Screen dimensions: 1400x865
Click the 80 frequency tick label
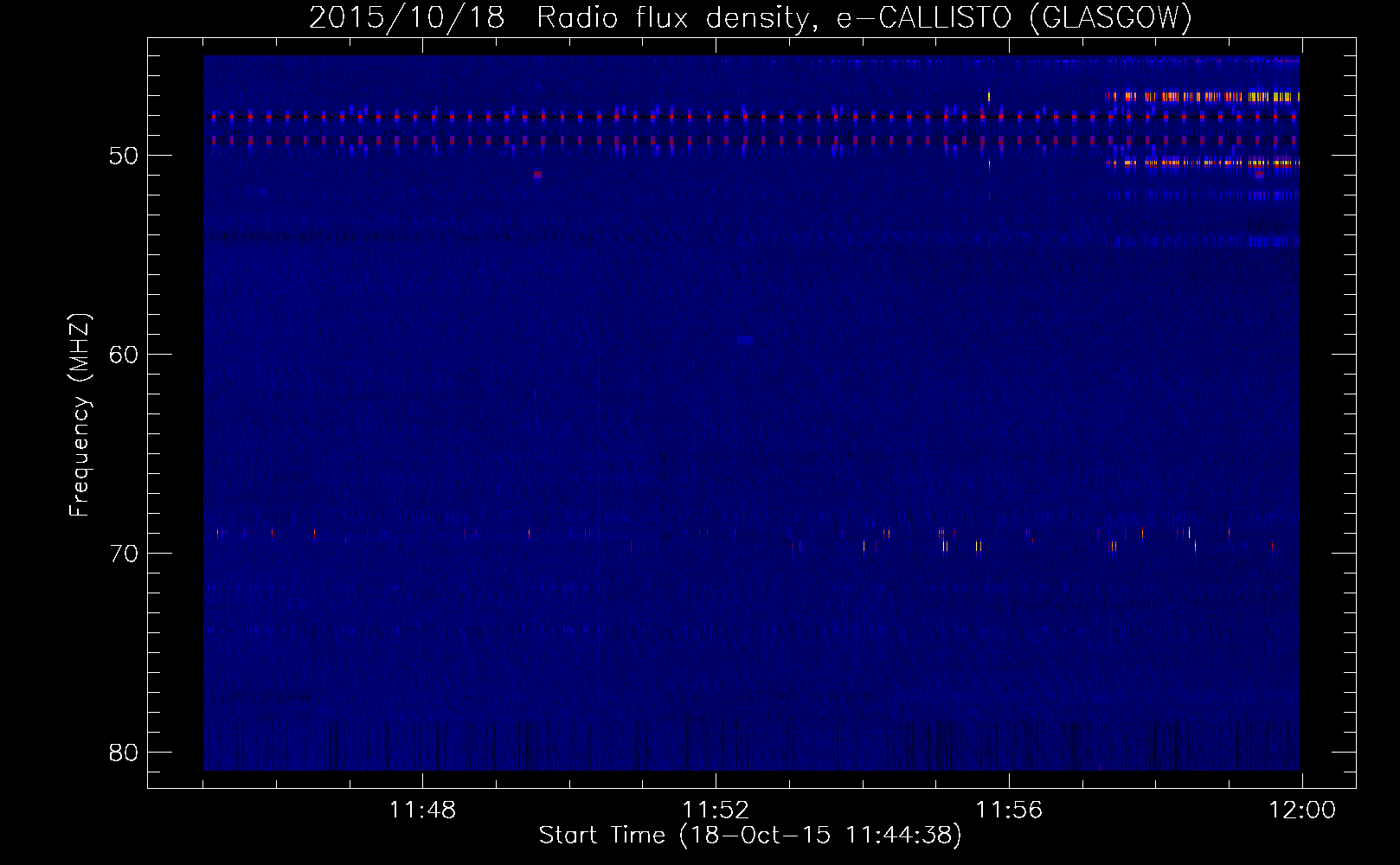[124, 753]
